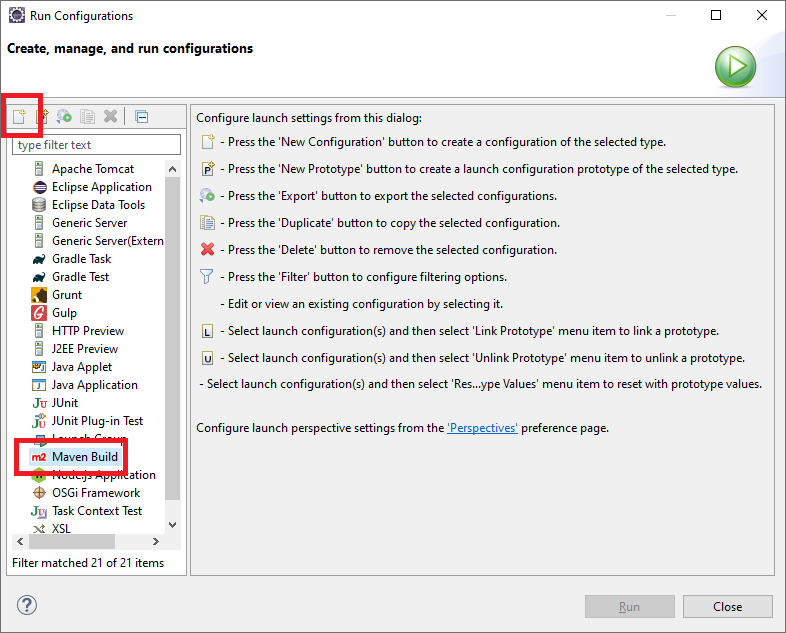Click the Apache Tomcat server icon
The height and width of the screenshot is (633, 786).
[39, 169]
